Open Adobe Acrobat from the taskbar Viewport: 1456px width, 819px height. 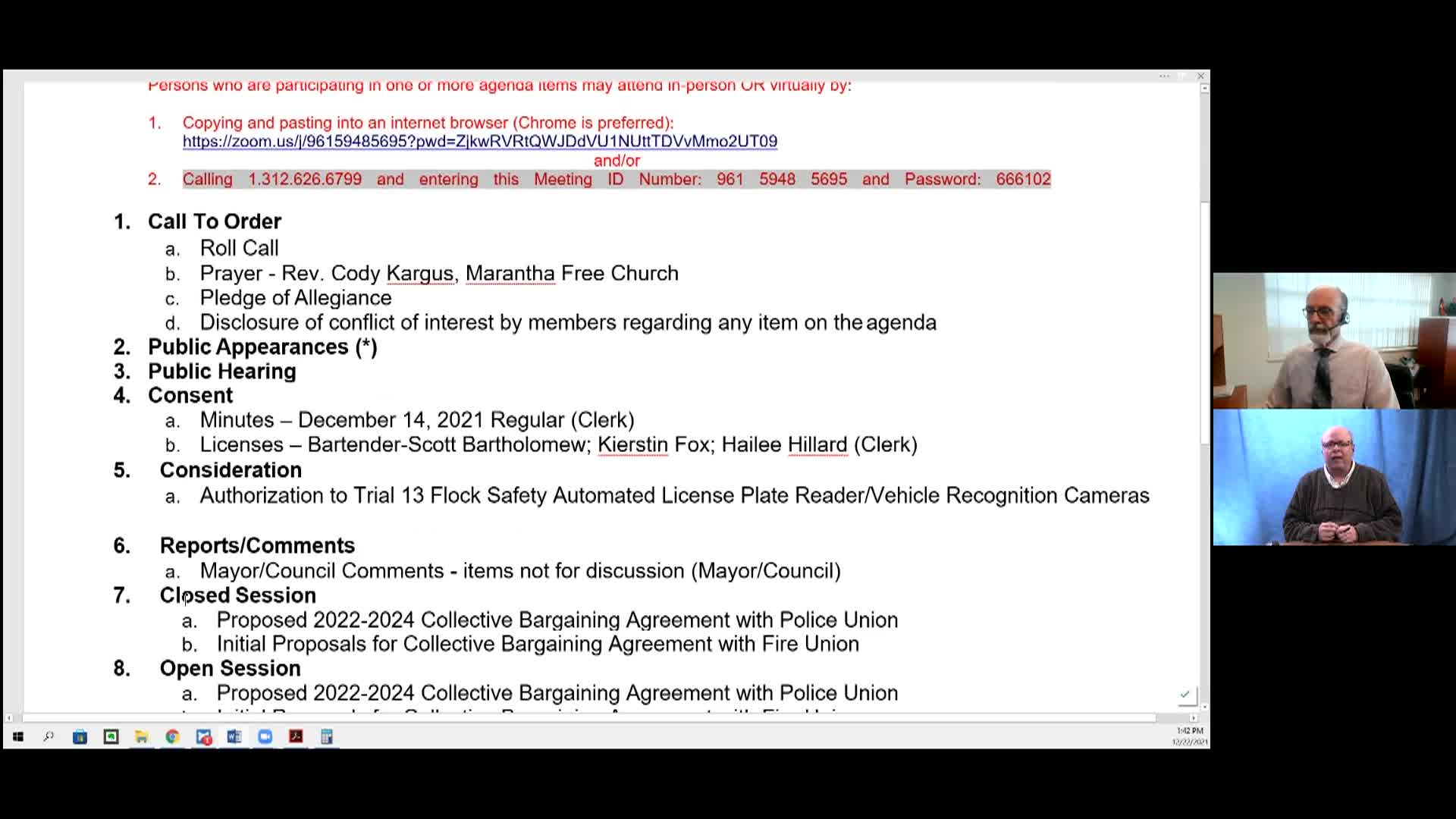(296, 736)
